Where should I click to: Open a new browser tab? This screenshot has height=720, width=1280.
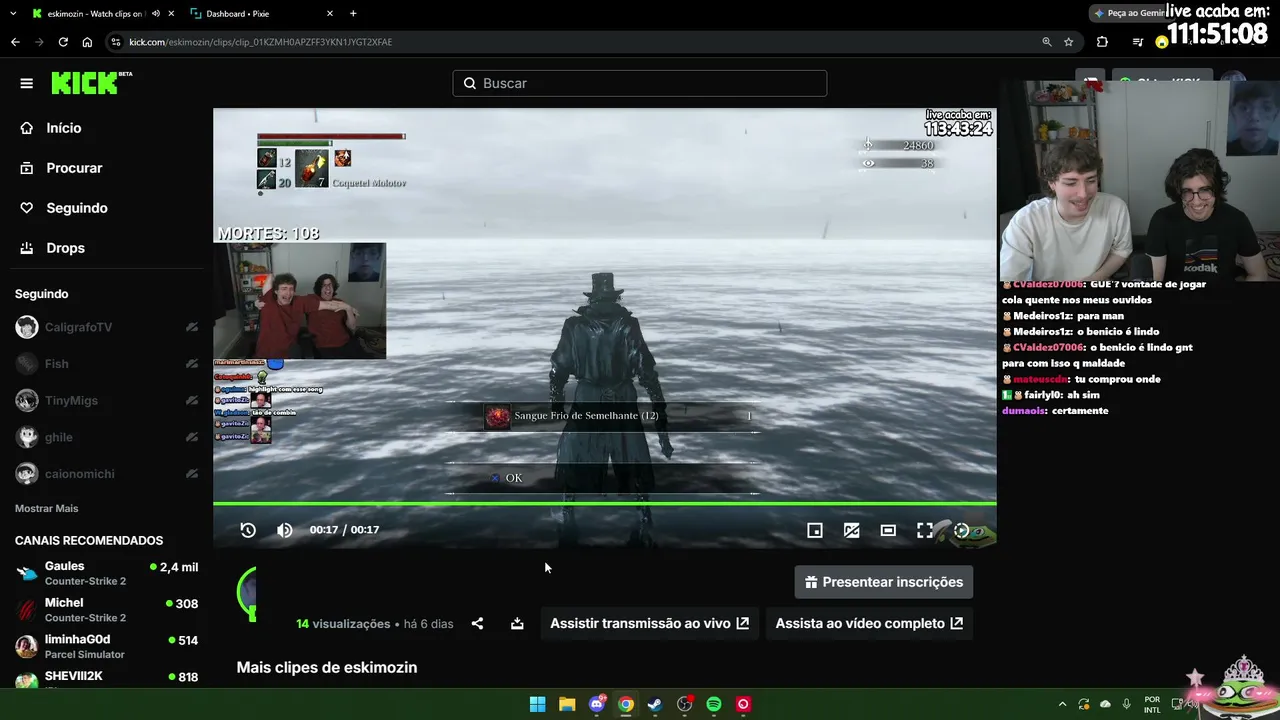click(x=353, y=14)
